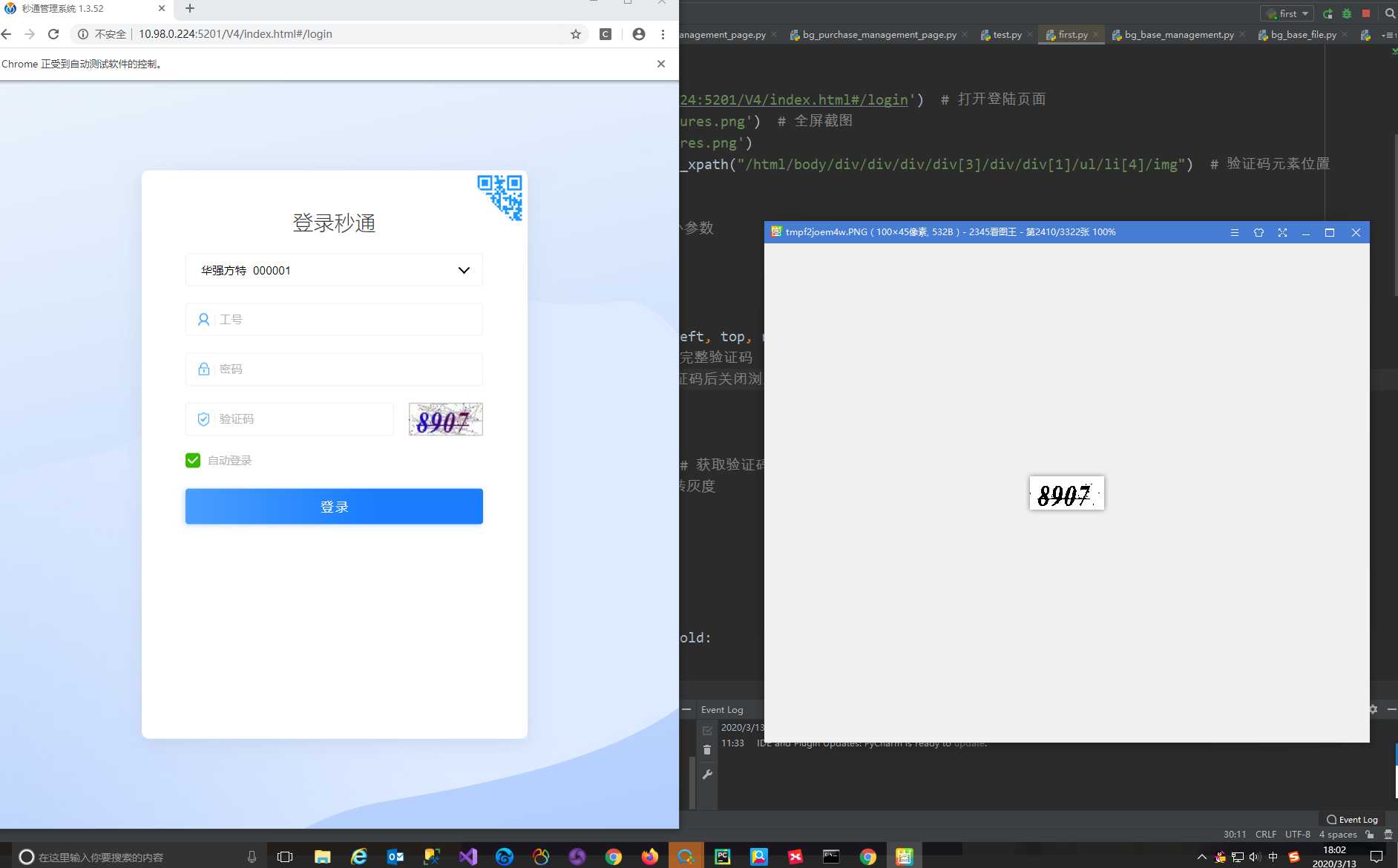Switch to bg_base_file.py editor tab
This screenshot has width=1398, height=868.
coord(1304,35)
